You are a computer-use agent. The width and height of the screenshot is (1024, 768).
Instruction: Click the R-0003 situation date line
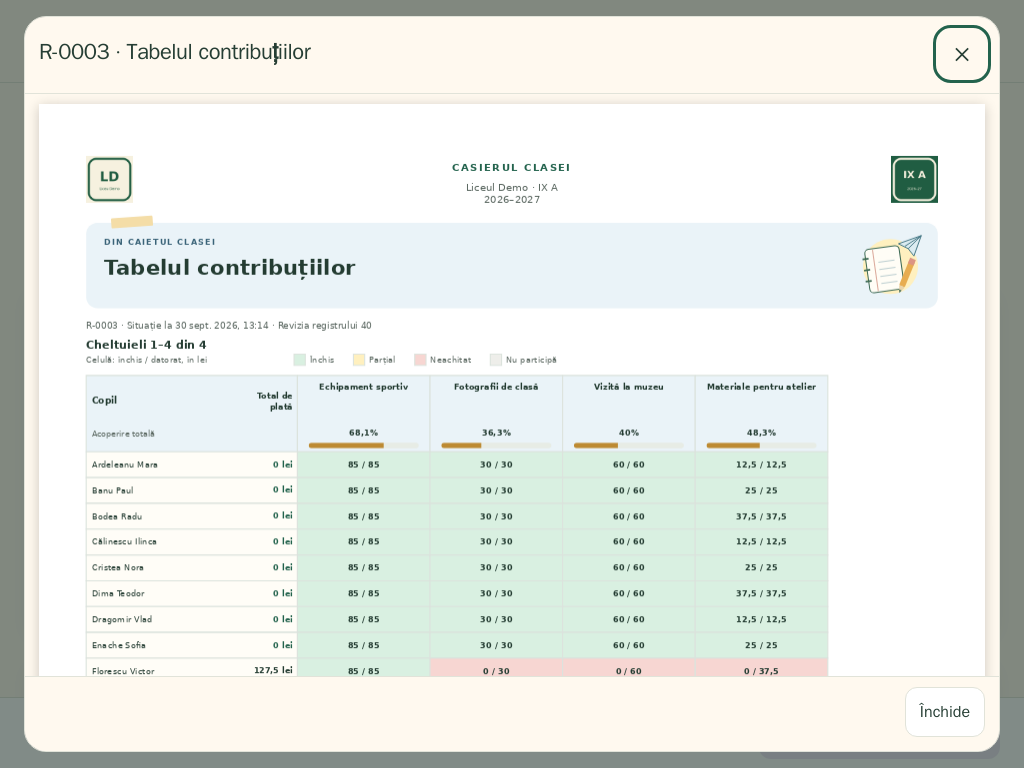pyautogui.click(x=229, y=325)
